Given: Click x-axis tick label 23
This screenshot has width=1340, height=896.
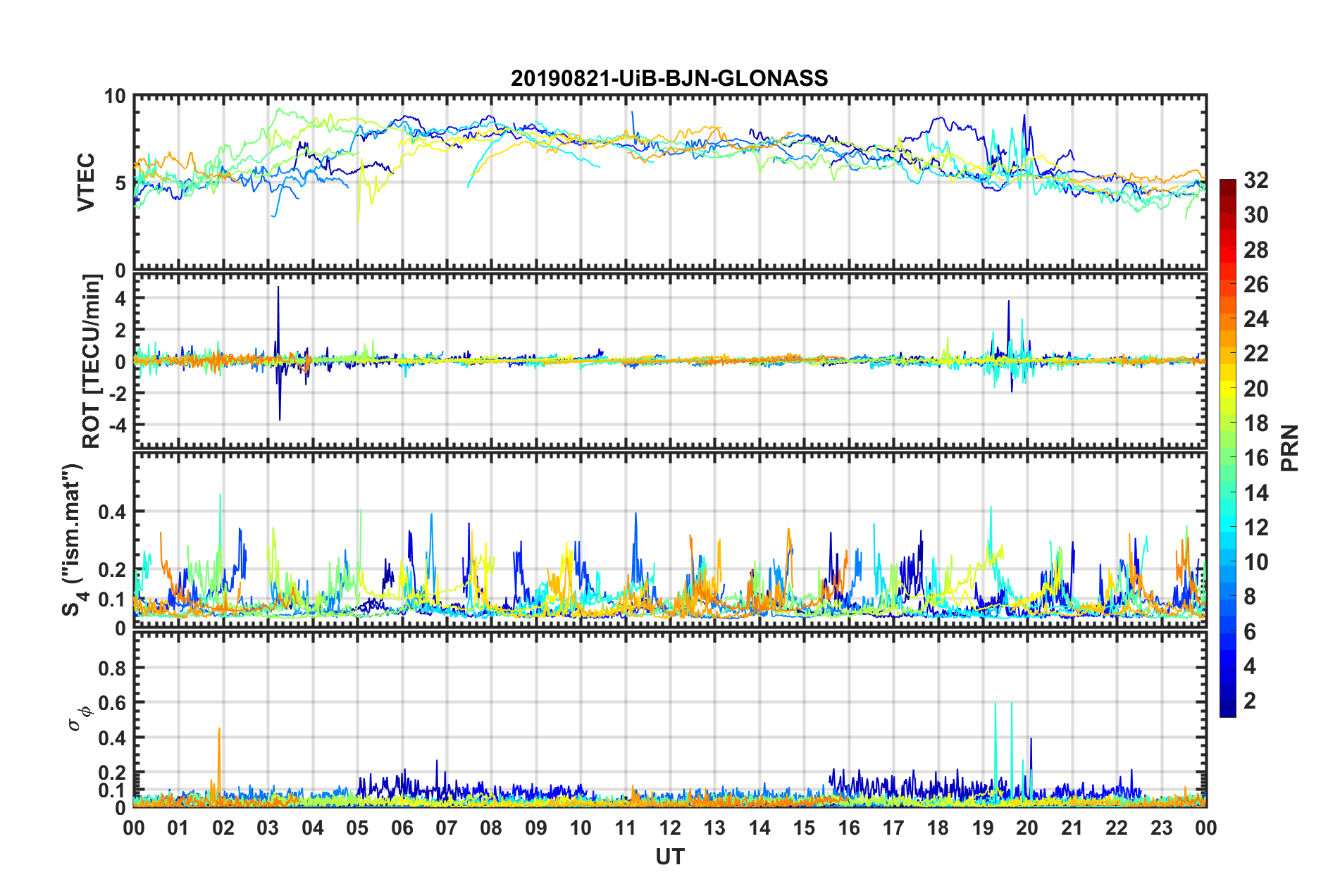Looking at the screenshot, I should 1161,828.
